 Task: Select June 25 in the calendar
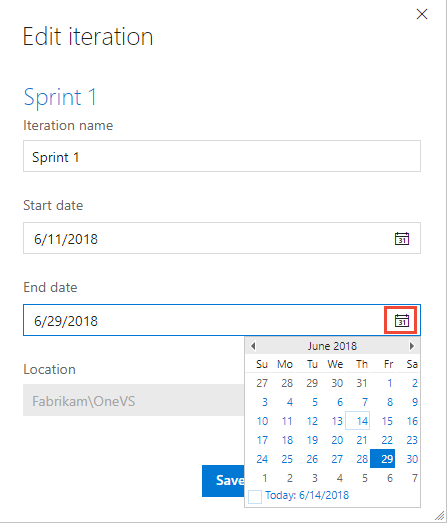click(x=287, y=459)
